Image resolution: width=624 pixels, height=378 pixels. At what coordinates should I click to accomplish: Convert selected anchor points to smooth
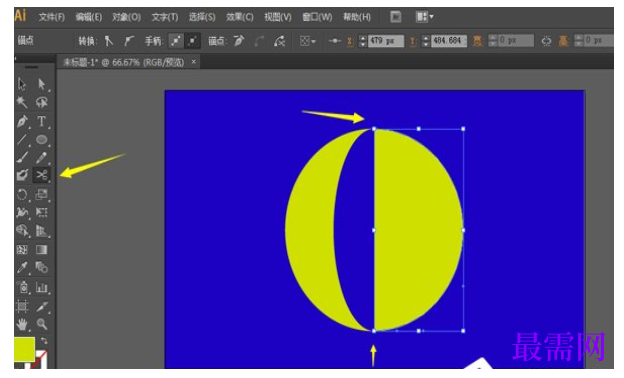128,41
